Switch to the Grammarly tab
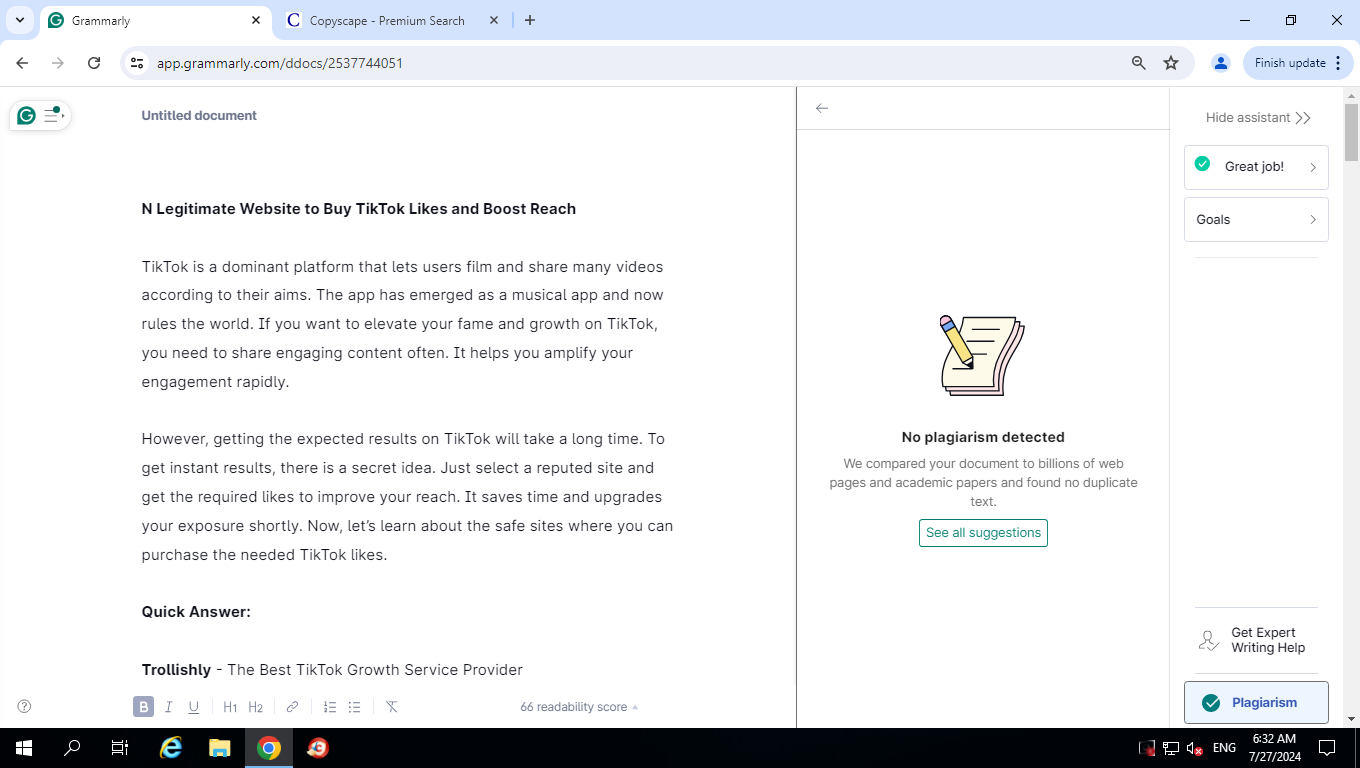 [x=154, y=20]
